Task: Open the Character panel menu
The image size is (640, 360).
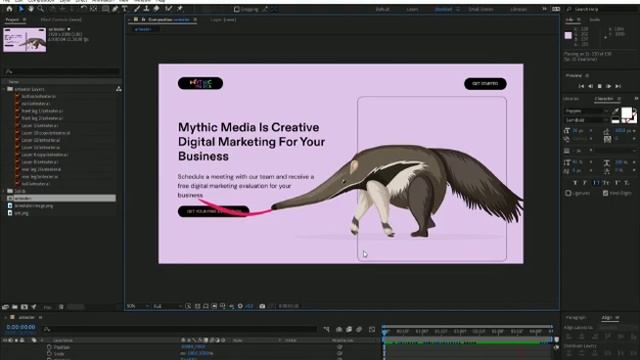Action: pyautogui.click(x=619, y=99)
